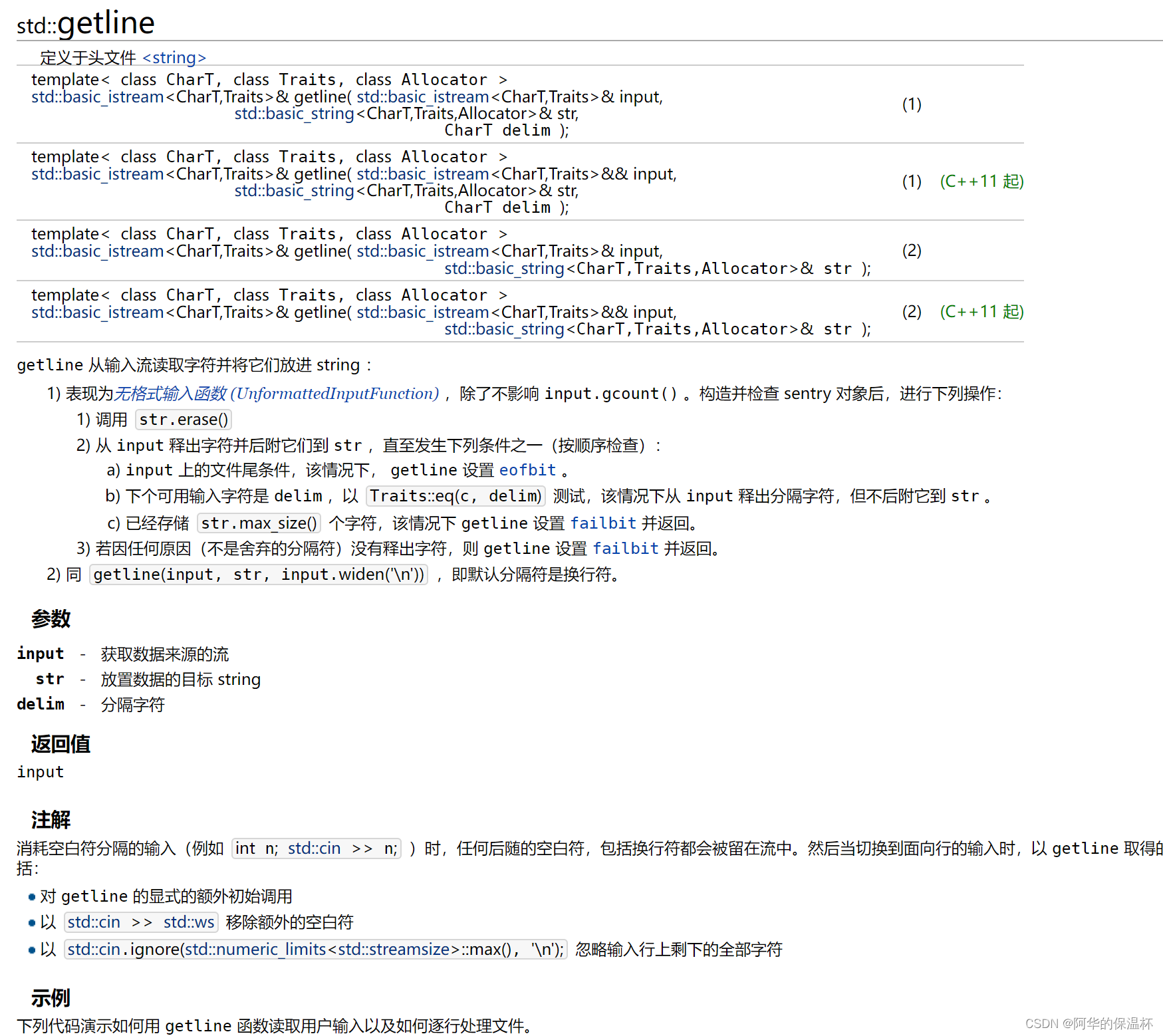Follow the eofbit link in condition a)
Screen dimensions: 1163x1036
[528, 470]
